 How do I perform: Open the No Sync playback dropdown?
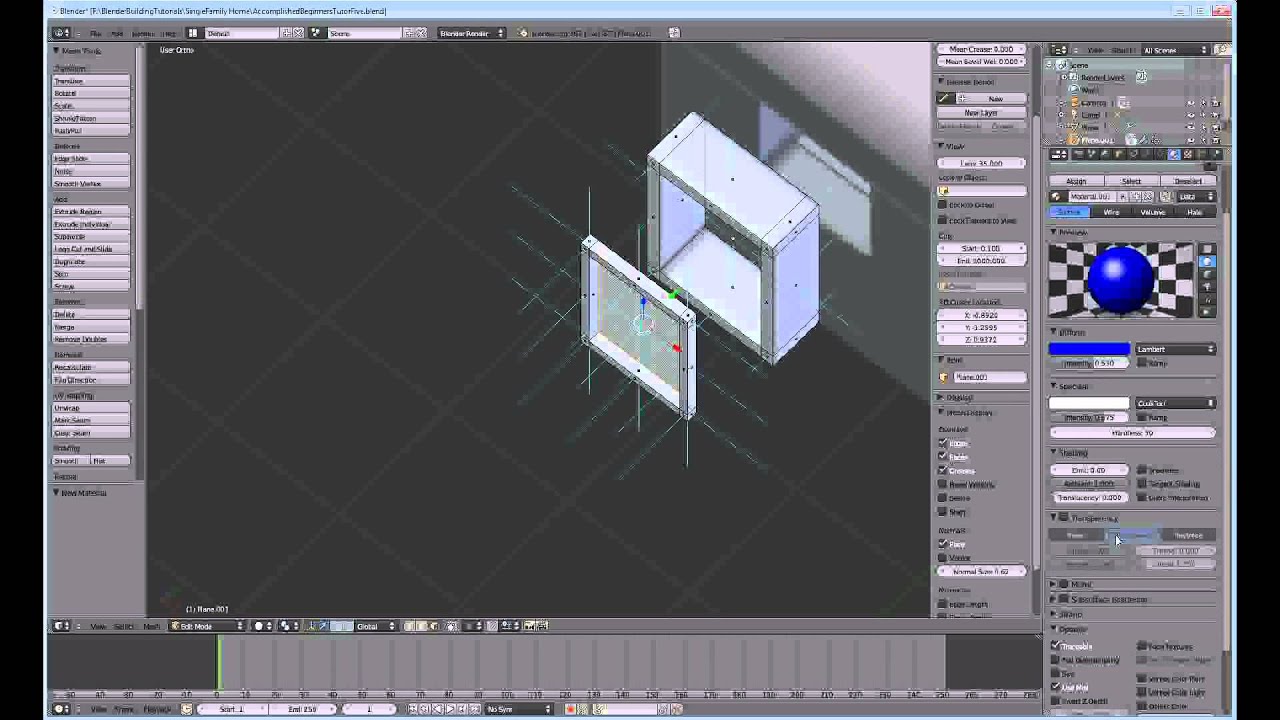point(517,709)
